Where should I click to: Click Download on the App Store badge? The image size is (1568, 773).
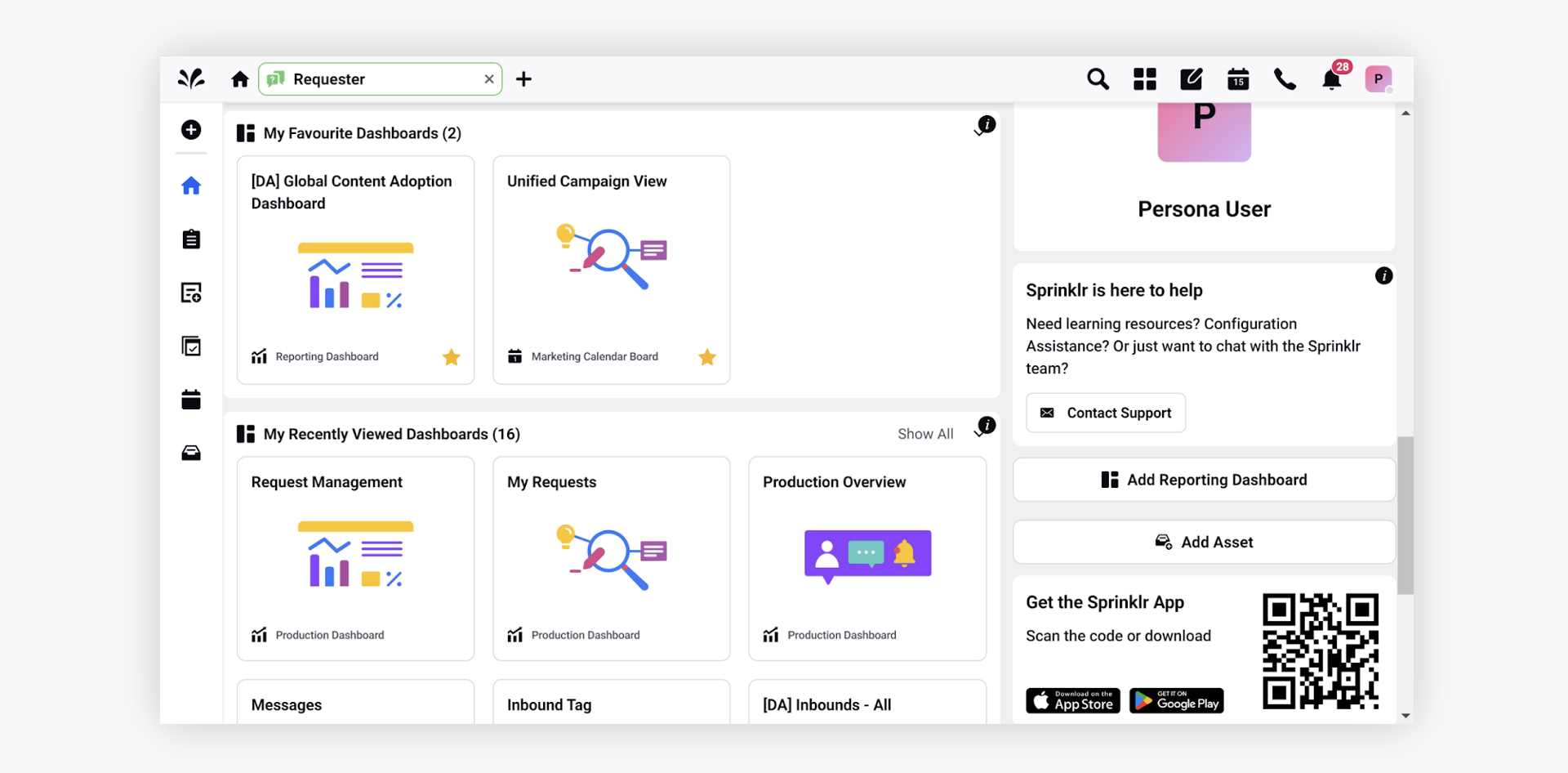coord(1073,700)
